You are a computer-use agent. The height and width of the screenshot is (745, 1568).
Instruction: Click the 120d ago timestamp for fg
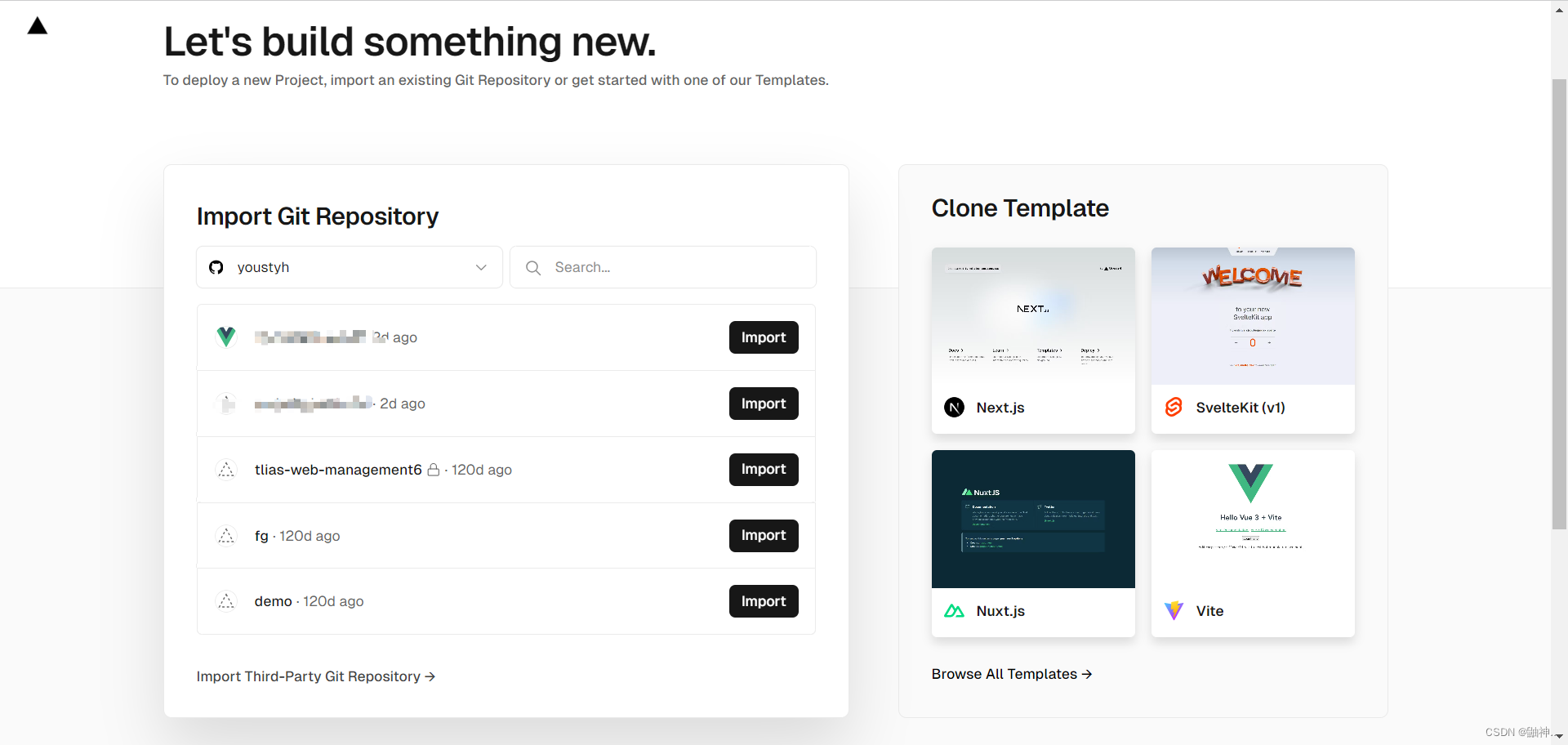(310, 536)
